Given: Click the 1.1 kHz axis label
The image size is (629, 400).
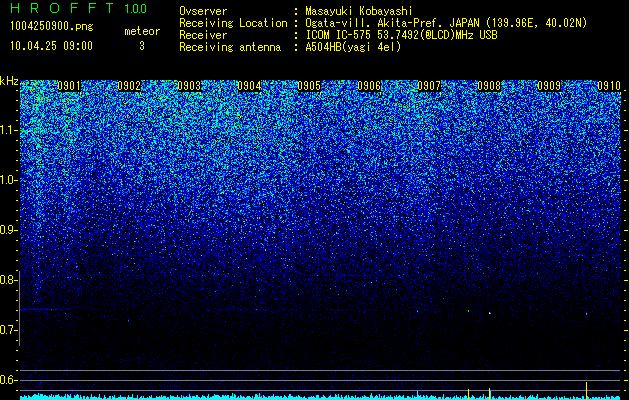Looking at the screenshot, I should point(9,130).
